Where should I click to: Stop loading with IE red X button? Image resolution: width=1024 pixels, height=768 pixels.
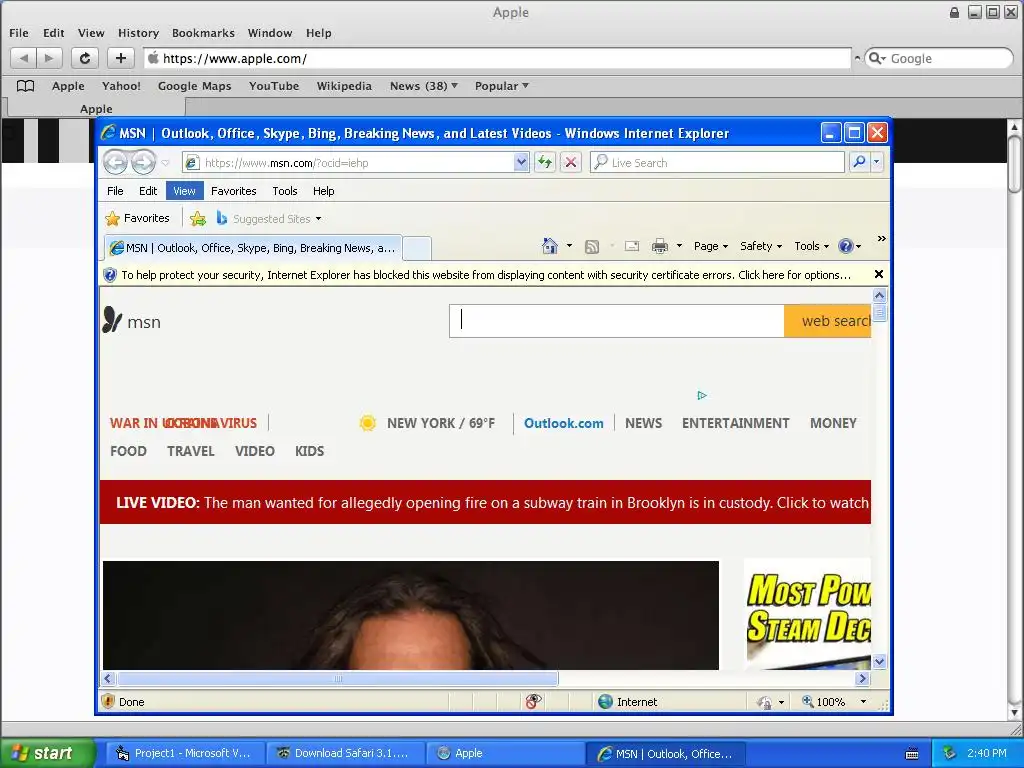571,163
